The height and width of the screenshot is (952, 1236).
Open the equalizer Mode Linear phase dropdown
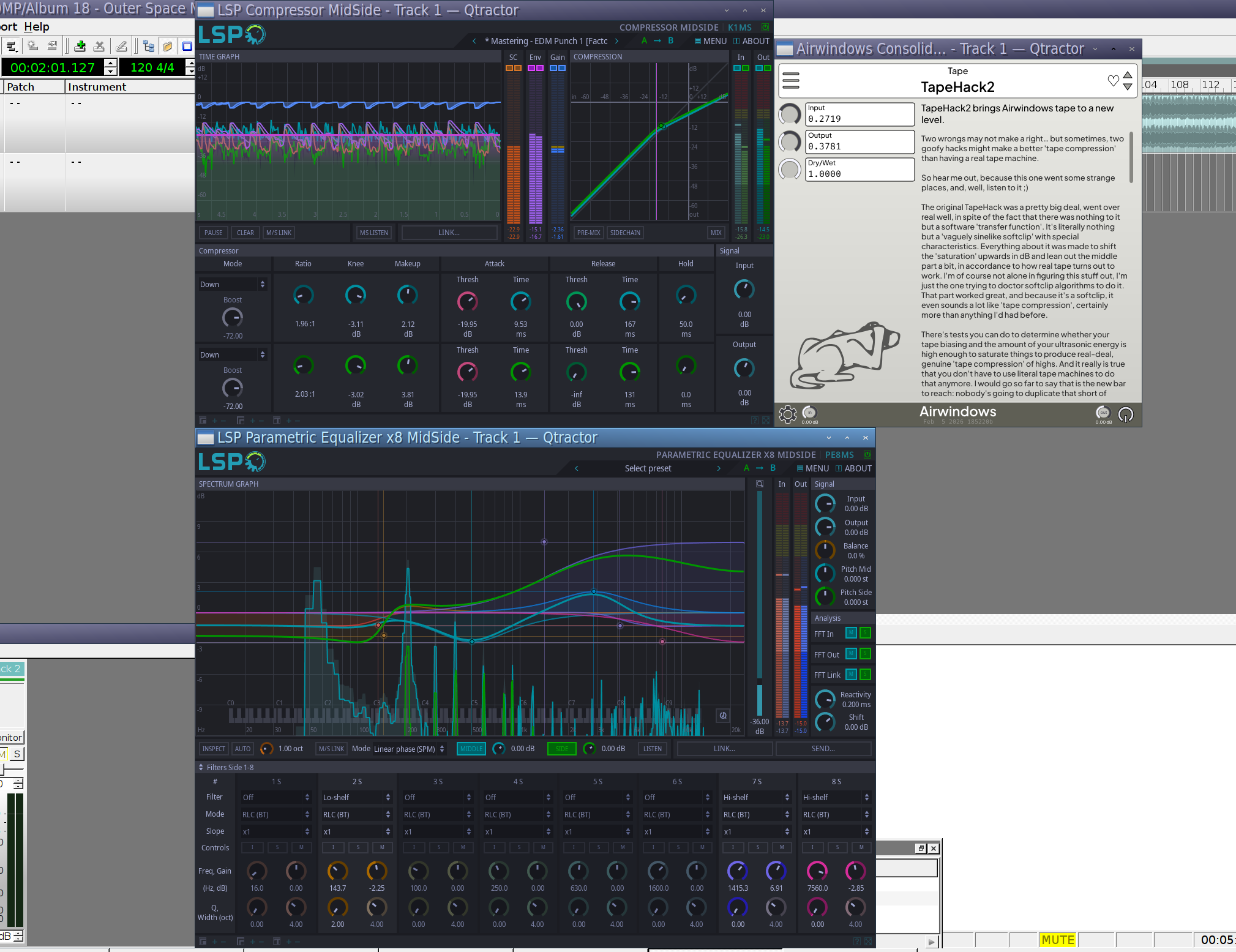click(x=409, y=749)
